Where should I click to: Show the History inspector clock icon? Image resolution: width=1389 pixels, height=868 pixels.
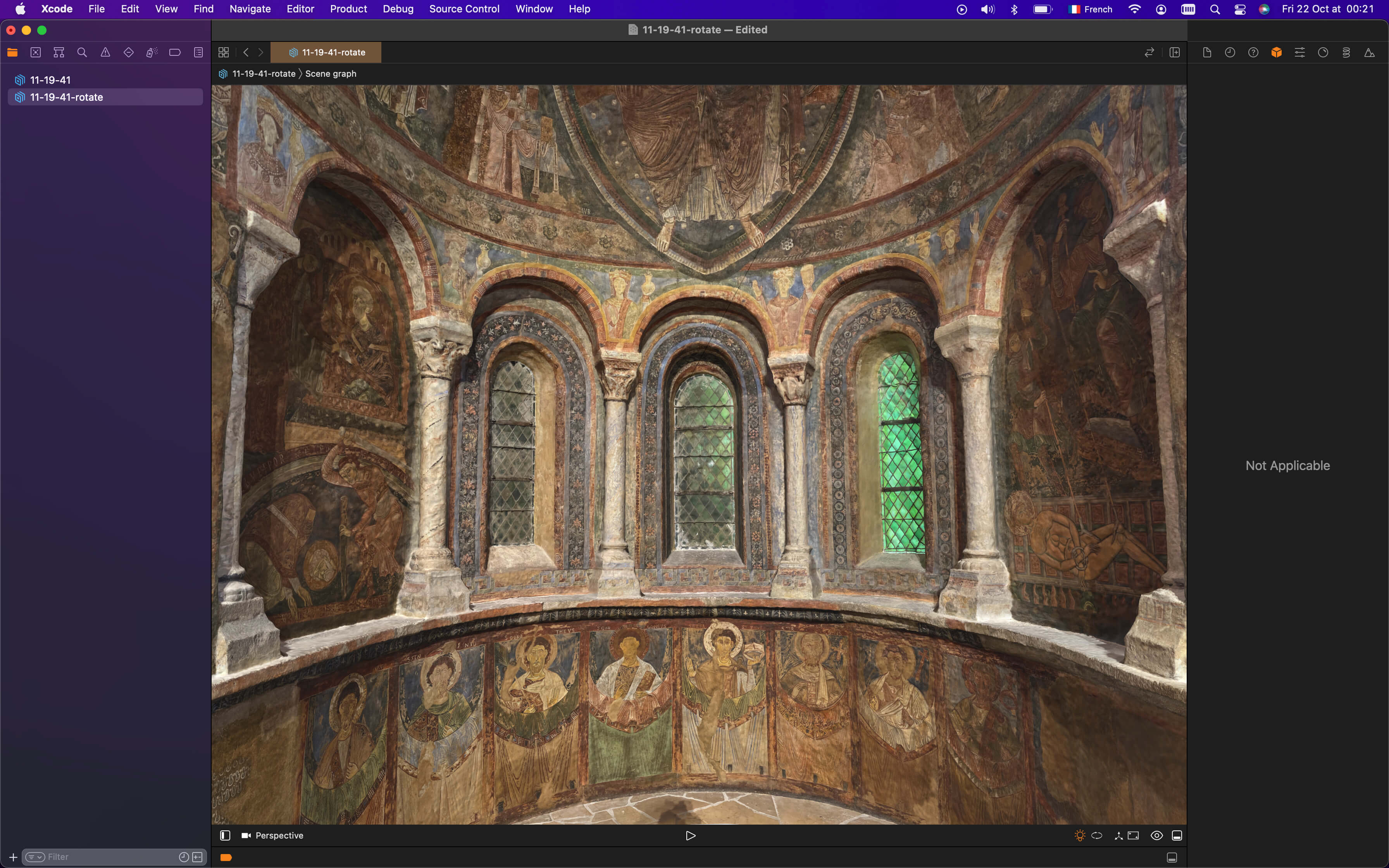pos(1230,53)
